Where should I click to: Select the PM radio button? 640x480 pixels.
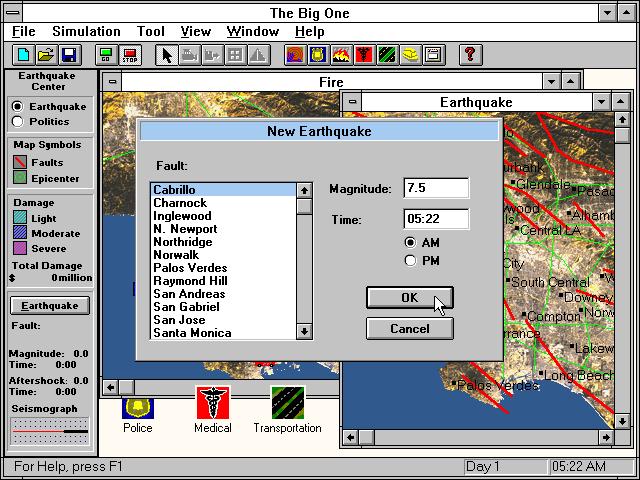click(x=411, y=261)
